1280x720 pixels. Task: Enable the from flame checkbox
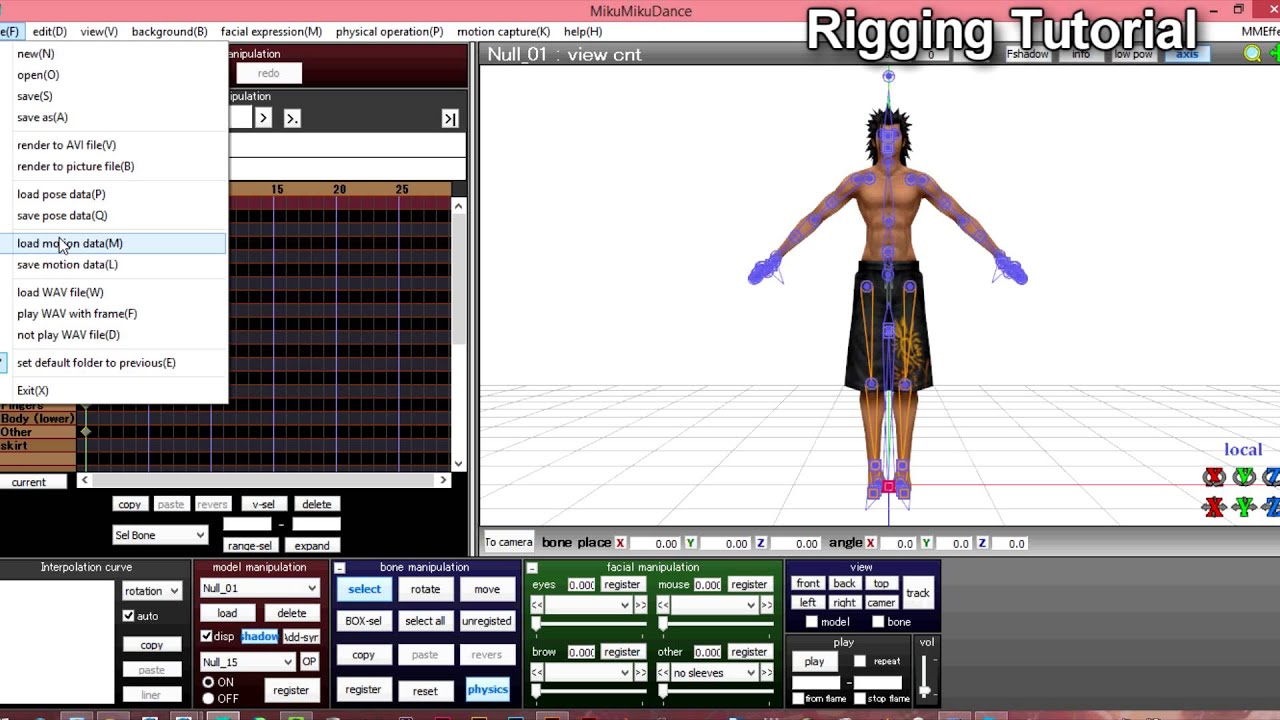[798, 698]
